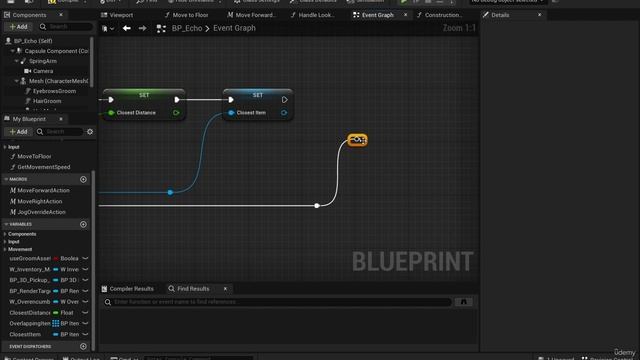Image resolution: width=640 pixels, height=360 pixels.
Task: Toggle eye visibility for useGroomAsset variable
Action: click(85, 258)
